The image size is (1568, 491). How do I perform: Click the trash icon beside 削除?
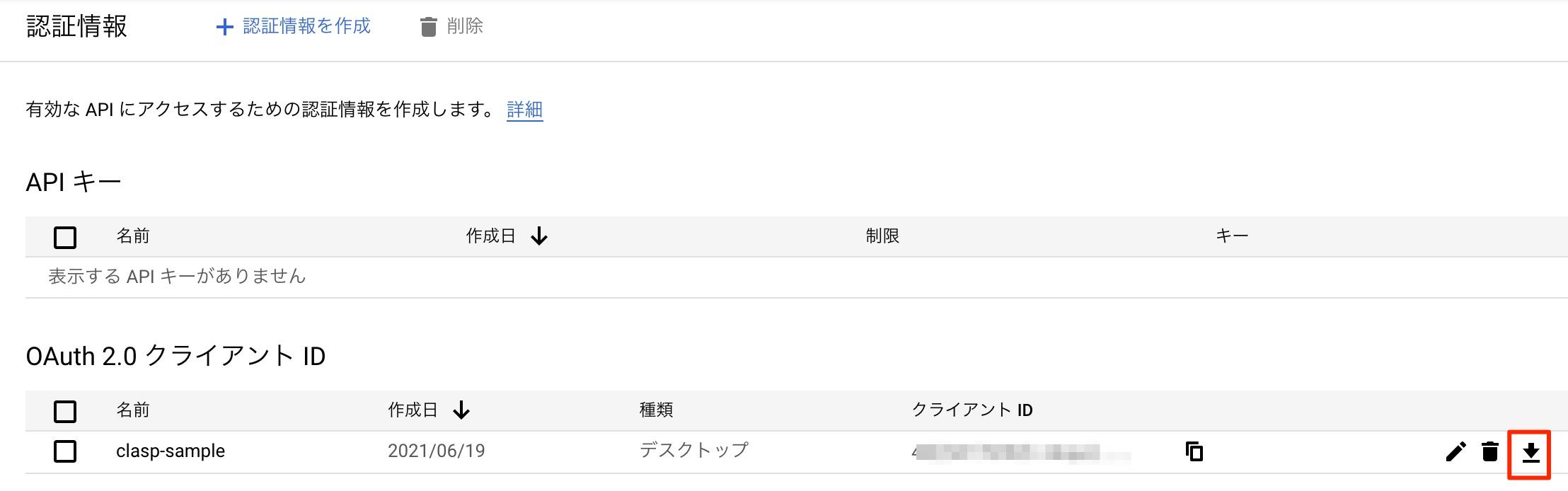click(428, 27)
